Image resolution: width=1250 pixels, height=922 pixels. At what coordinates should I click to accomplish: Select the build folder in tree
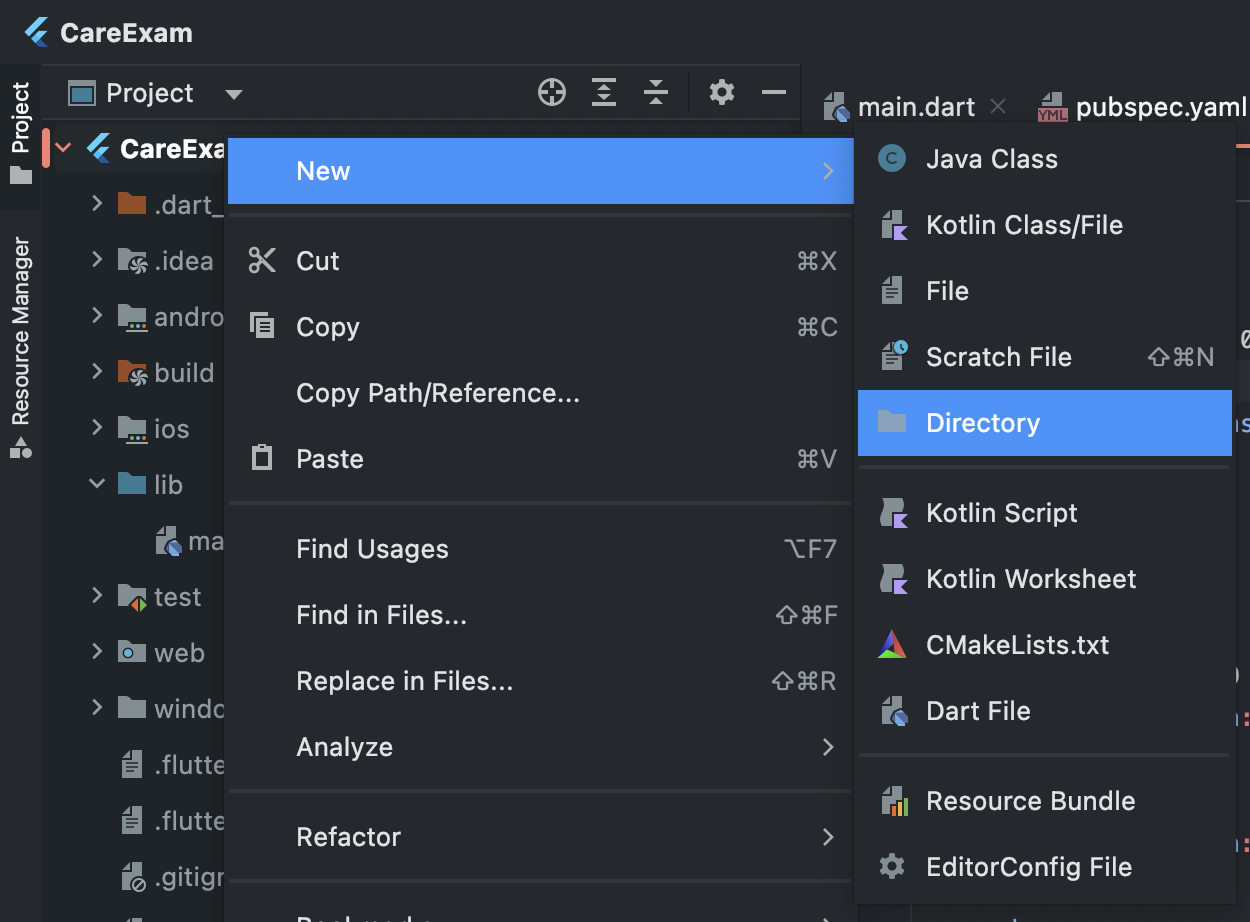click(165, 373)
